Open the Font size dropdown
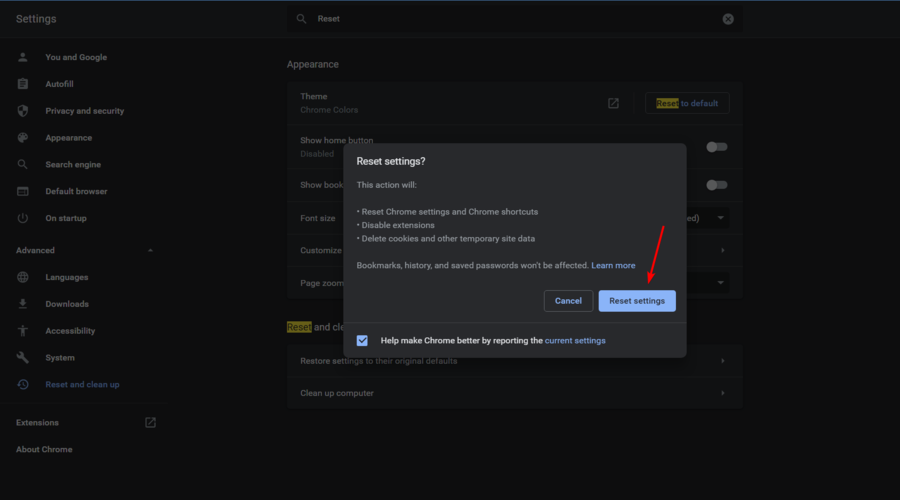 tap(720, 218)
